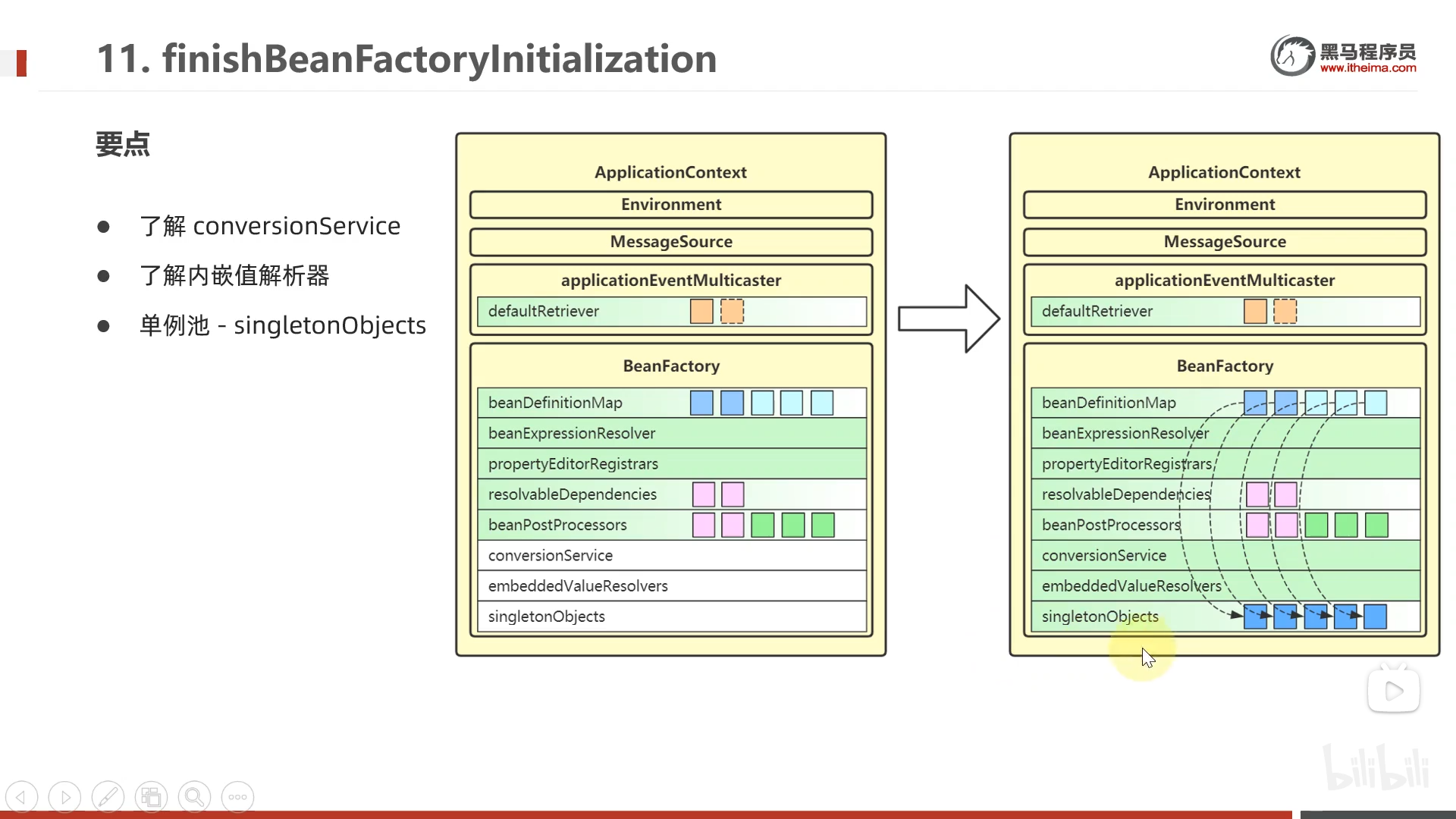
Task: Click the itheima logo at top right
Action: [x=1343, y=56]
